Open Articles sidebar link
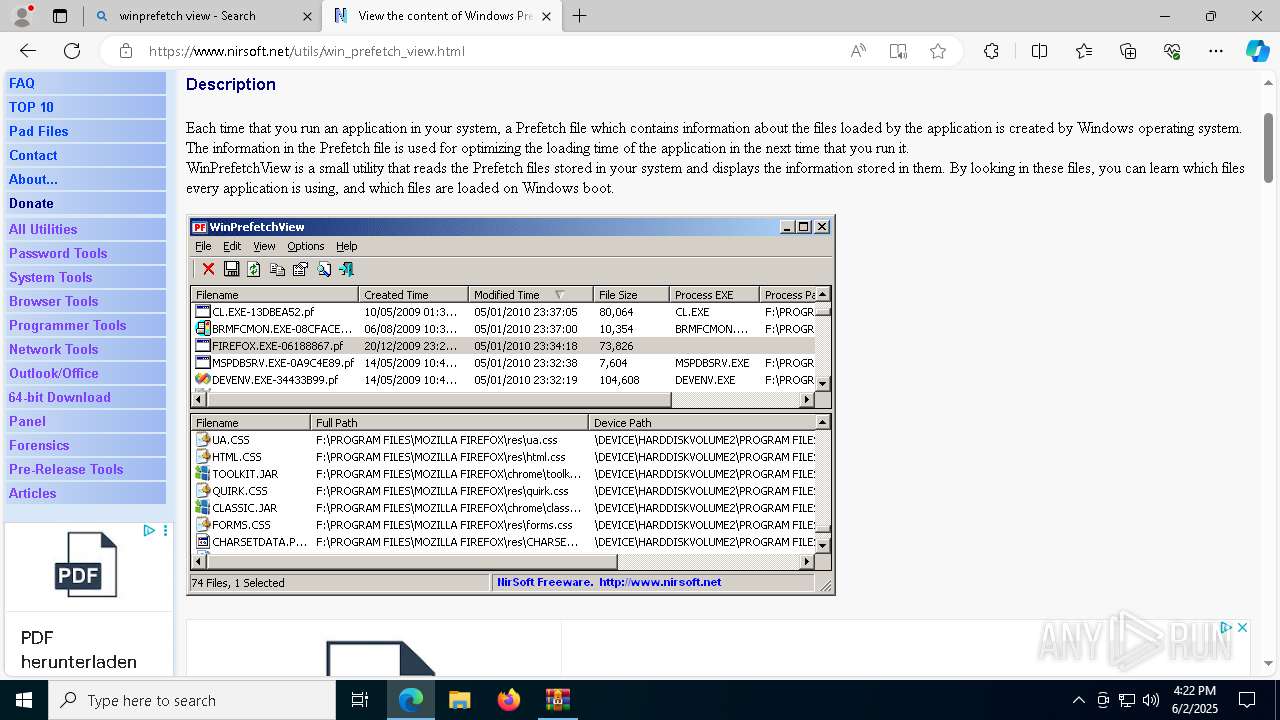Viewport: 1280px width, 720px height. (x=32, y=493)
